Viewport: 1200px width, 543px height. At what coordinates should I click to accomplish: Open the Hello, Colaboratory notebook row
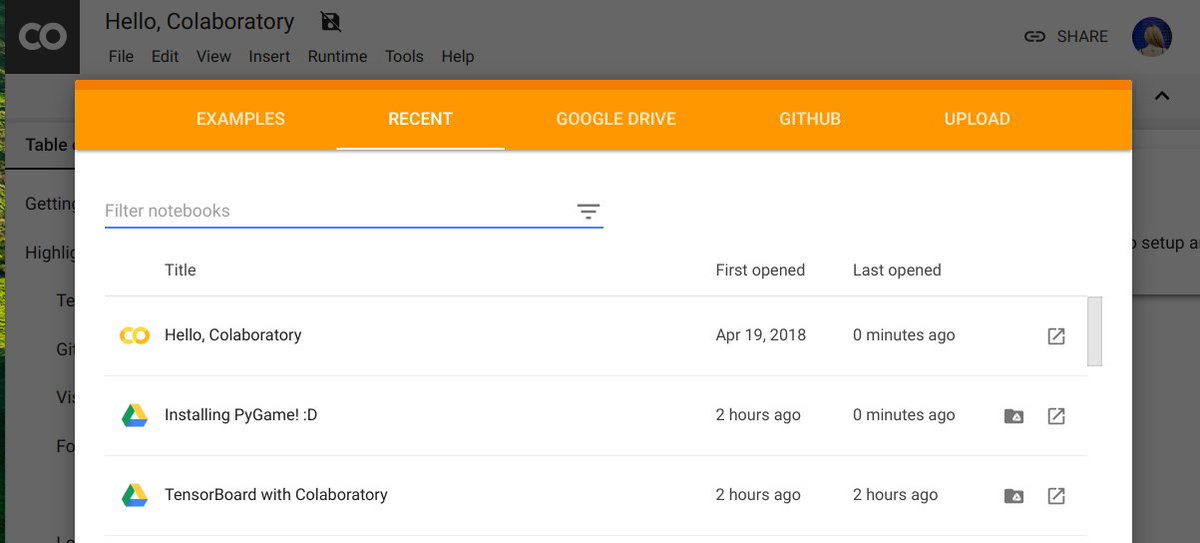[595, 336]
